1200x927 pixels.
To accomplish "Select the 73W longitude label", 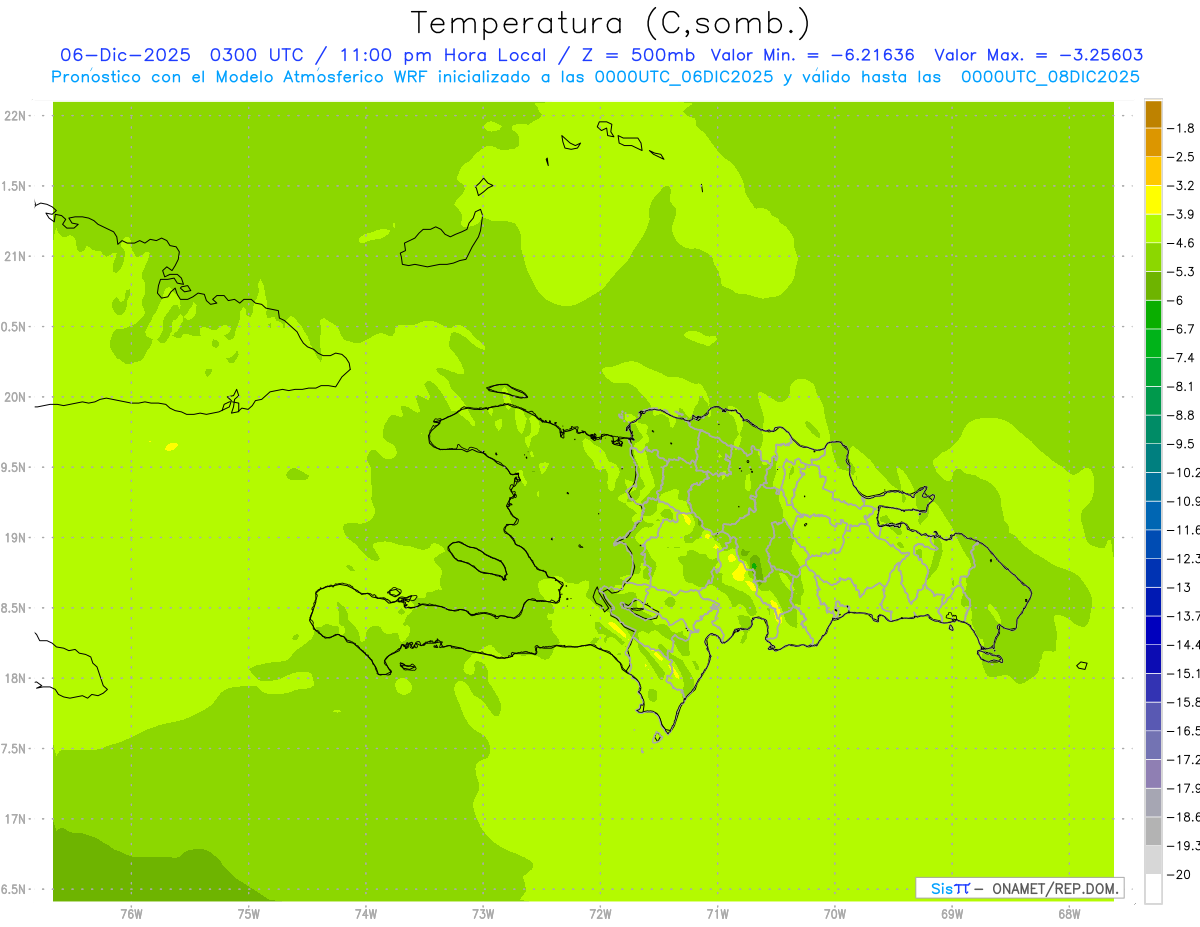I will (483, 913).
